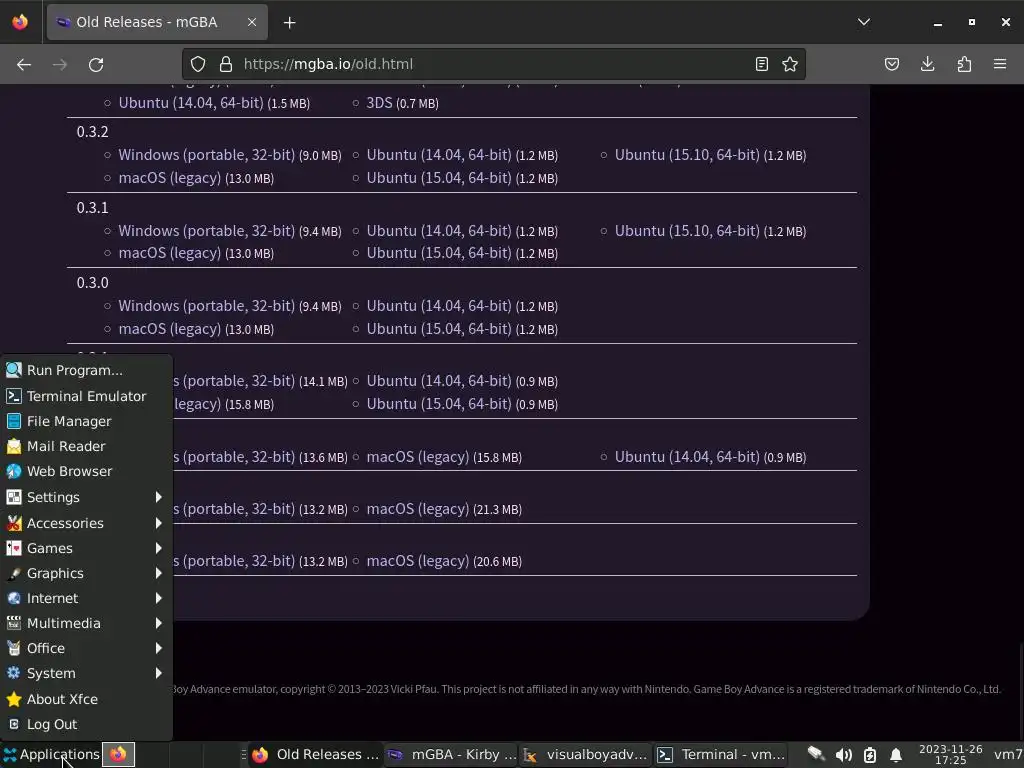The height and width of the screenshot is (768, 1024).
Task: Download 0.3.2 Windows (portable, 32-bit)
Action: [x=206, y=155]
